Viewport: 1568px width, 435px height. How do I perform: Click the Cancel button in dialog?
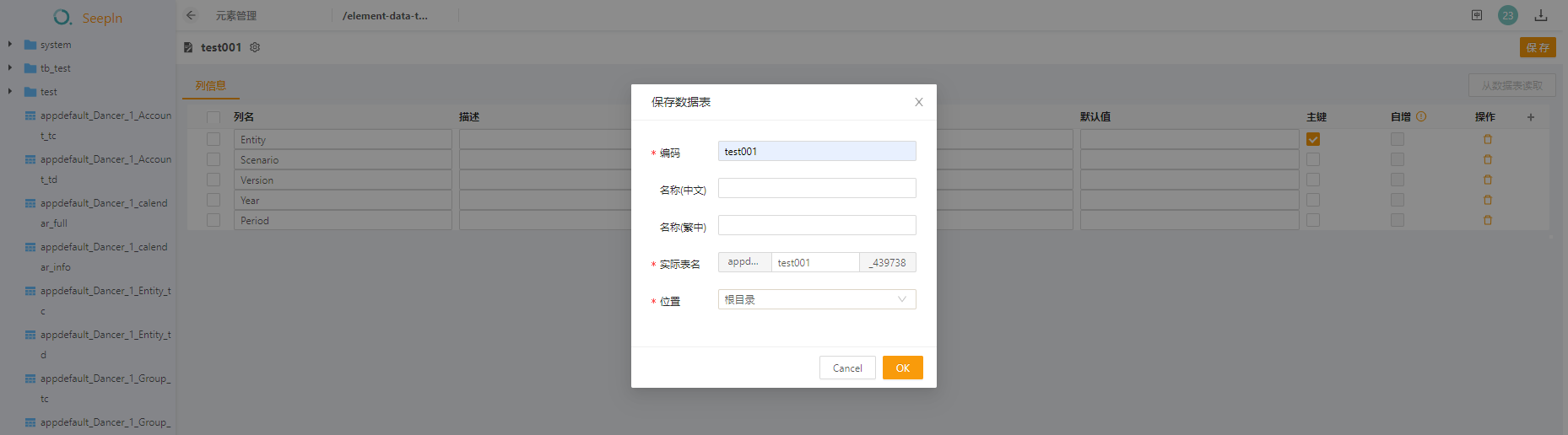click(x=847, y=368)
